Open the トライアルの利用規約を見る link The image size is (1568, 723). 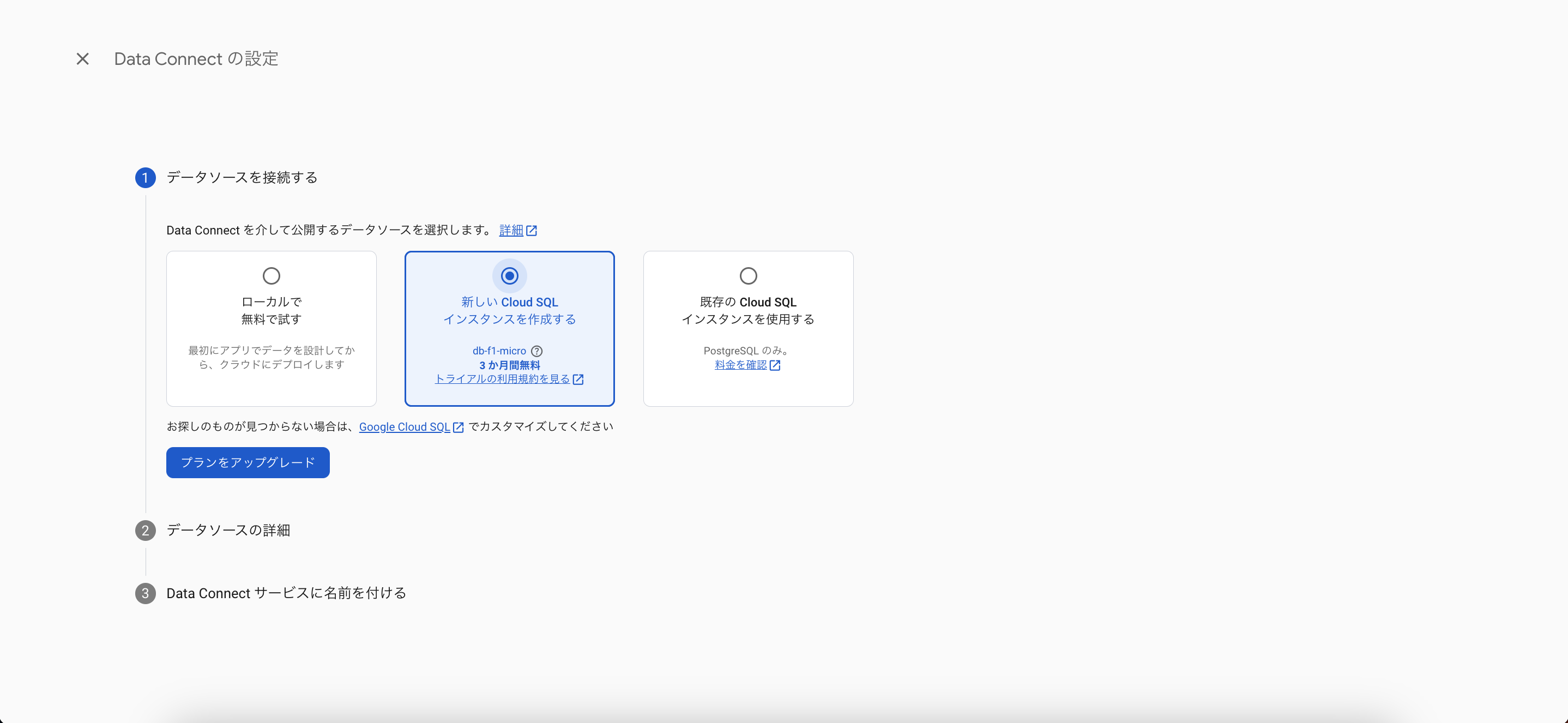coord(502,378)
